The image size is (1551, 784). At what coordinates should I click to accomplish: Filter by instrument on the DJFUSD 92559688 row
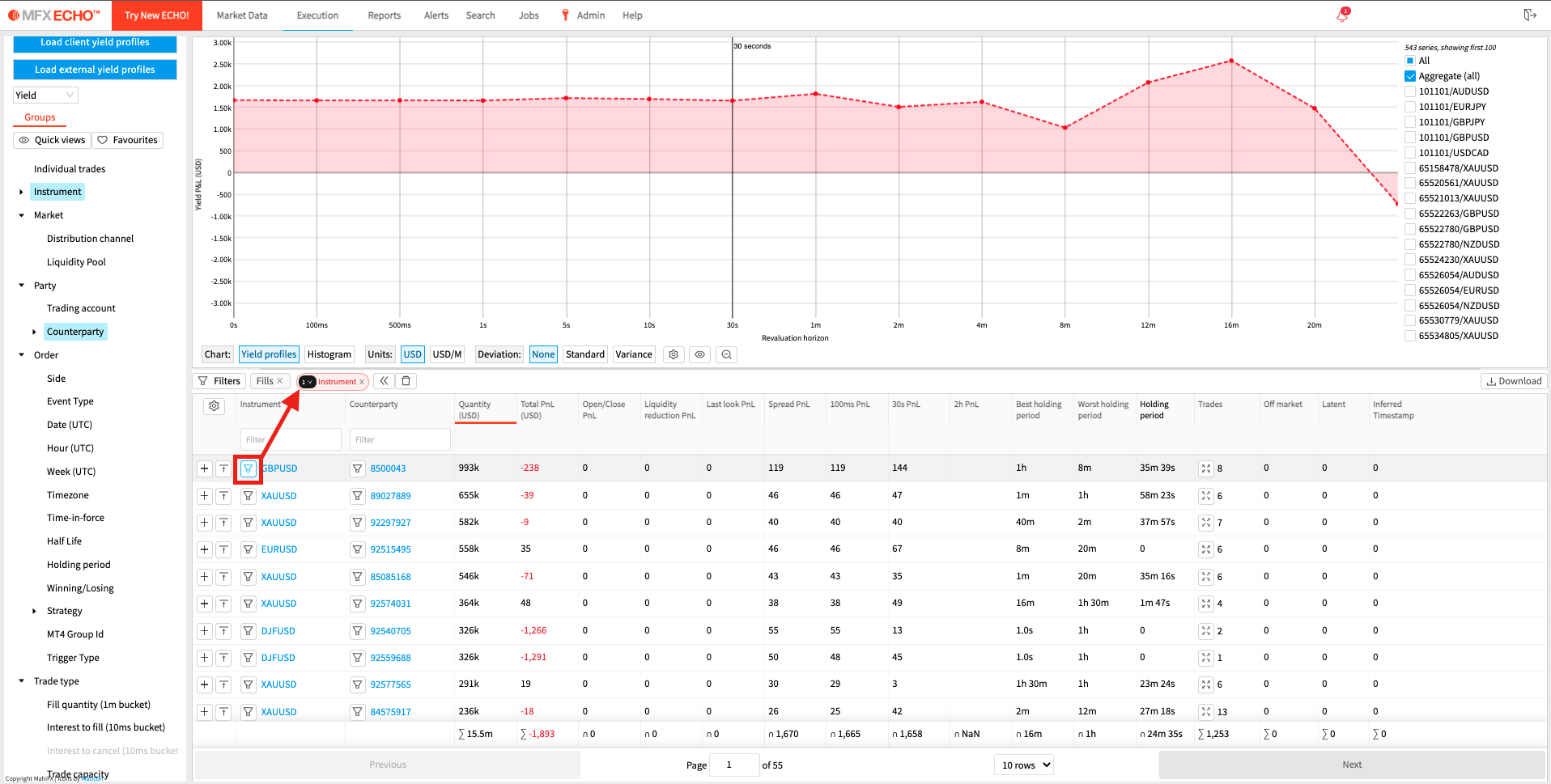pos(249,658)
